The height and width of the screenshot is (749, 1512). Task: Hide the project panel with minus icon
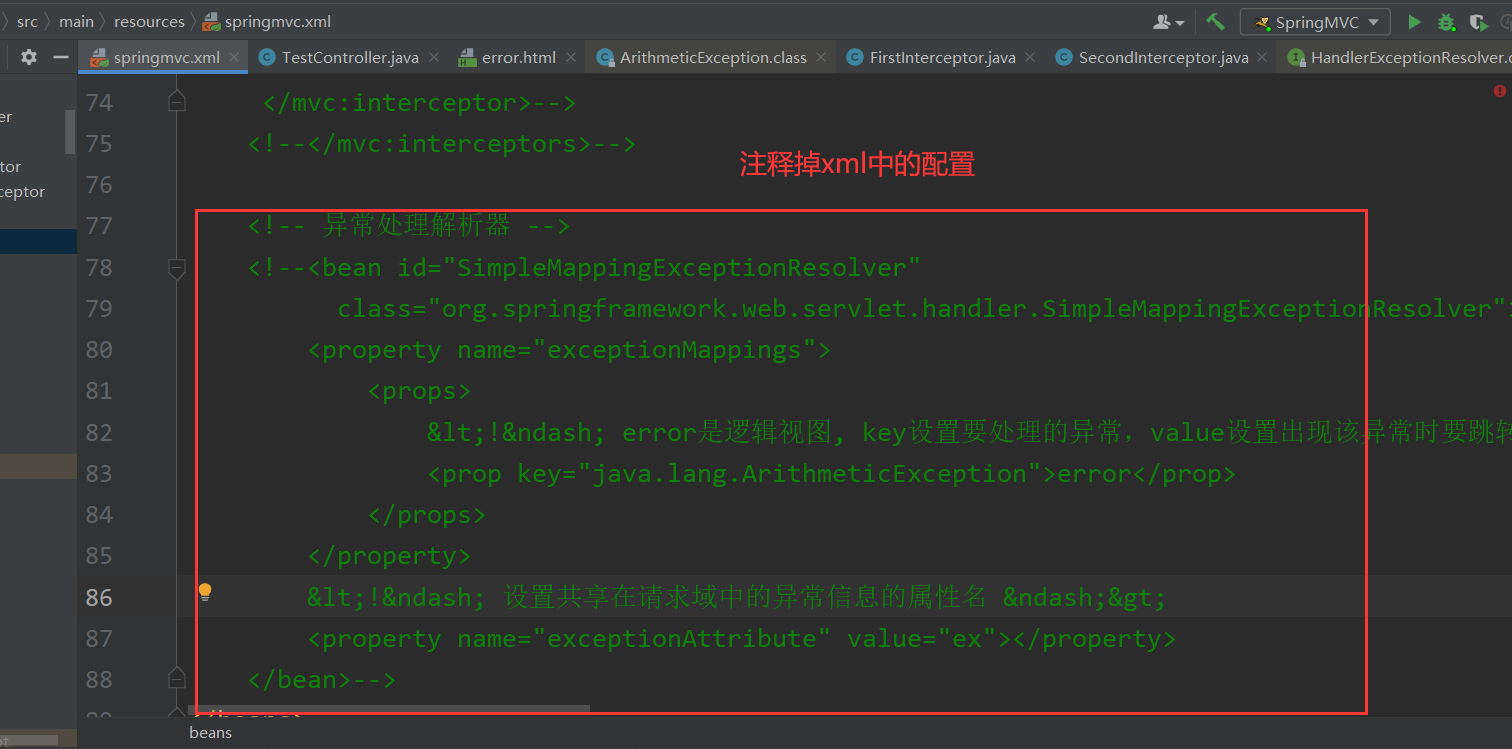click(60, 57)
